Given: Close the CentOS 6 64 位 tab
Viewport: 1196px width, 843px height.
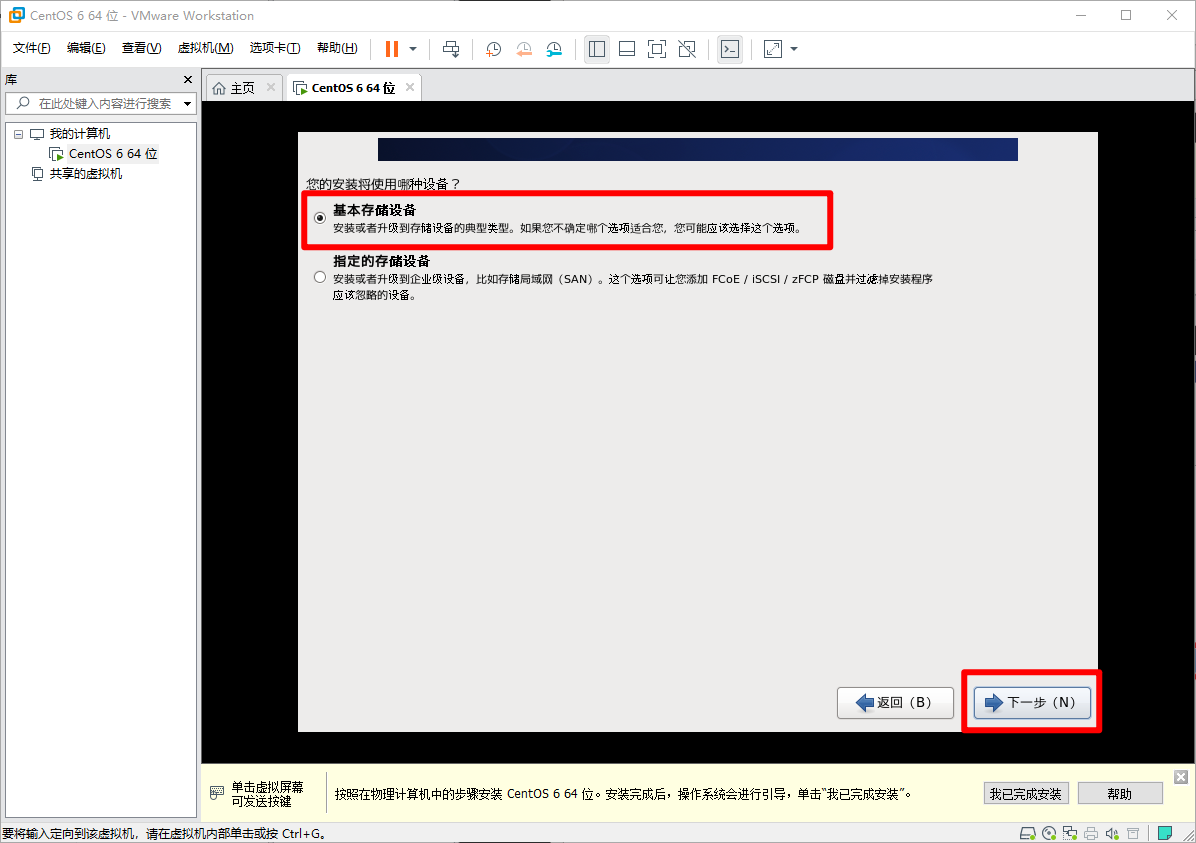Looking at the screenshot, I should [x=410, y=87].
